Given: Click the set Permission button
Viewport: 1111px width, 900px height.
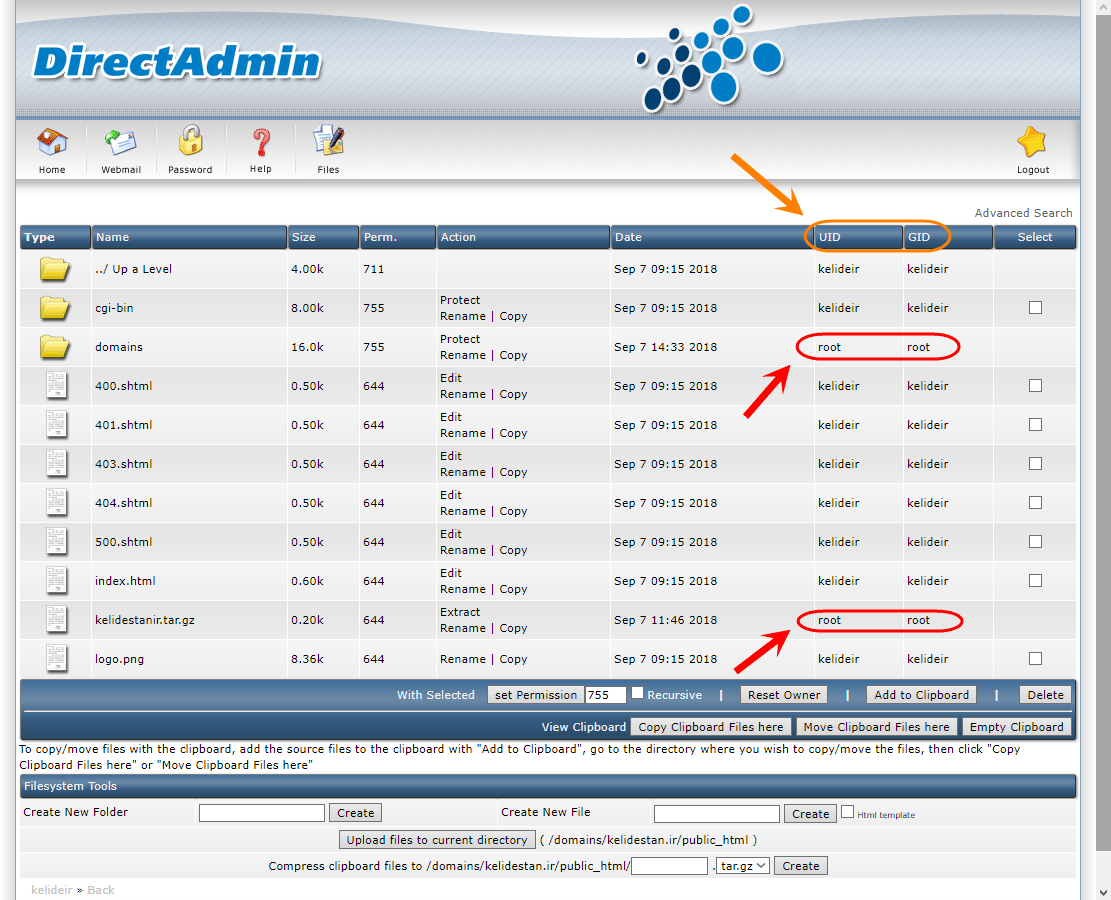Looking at the screenshot, I should [x=536, y=695].
